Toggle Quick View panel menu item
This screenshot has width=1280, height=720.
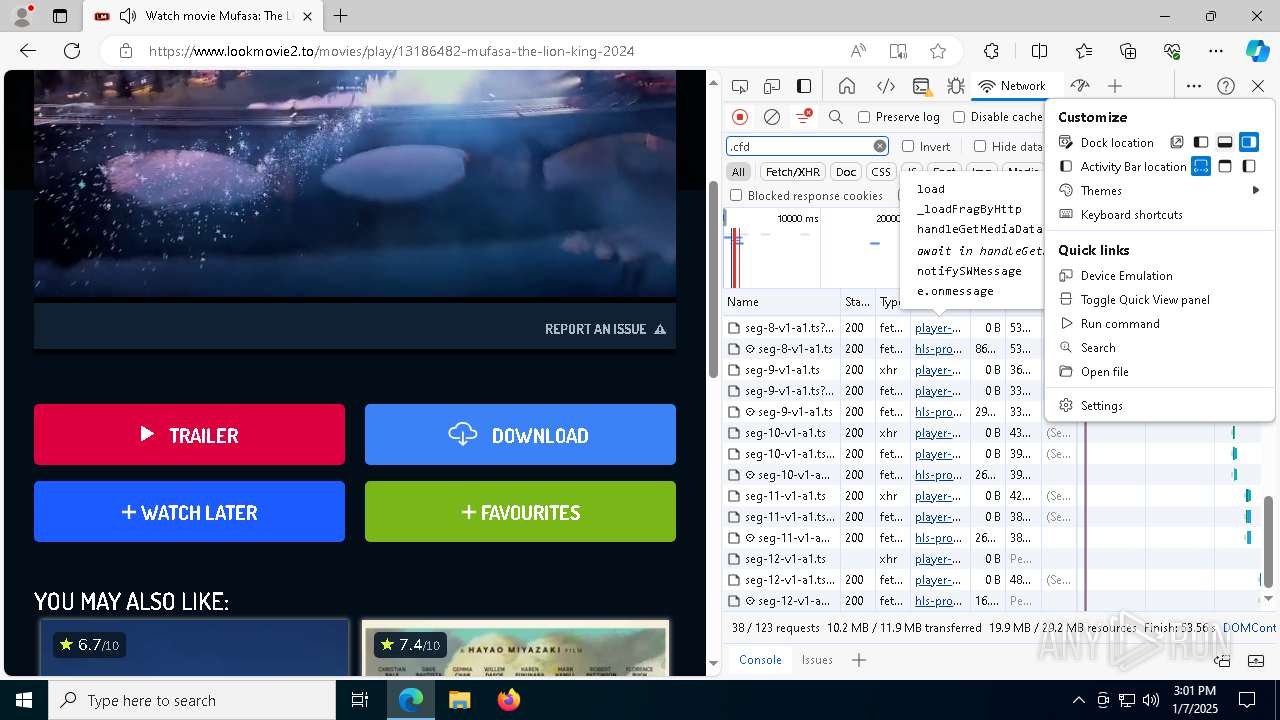pos(1160,299)
